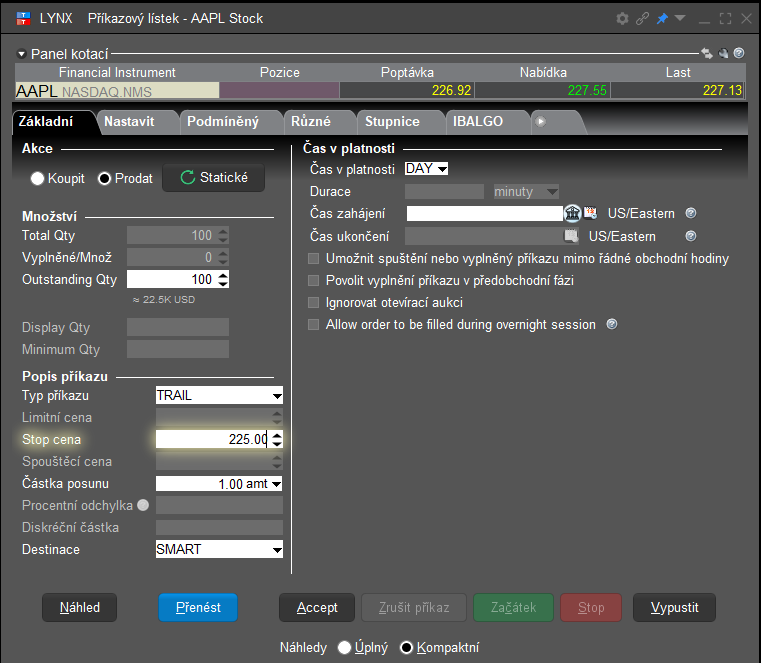Click the Nabídka value 227.55
761x663 pixels.
click(587, 91)
